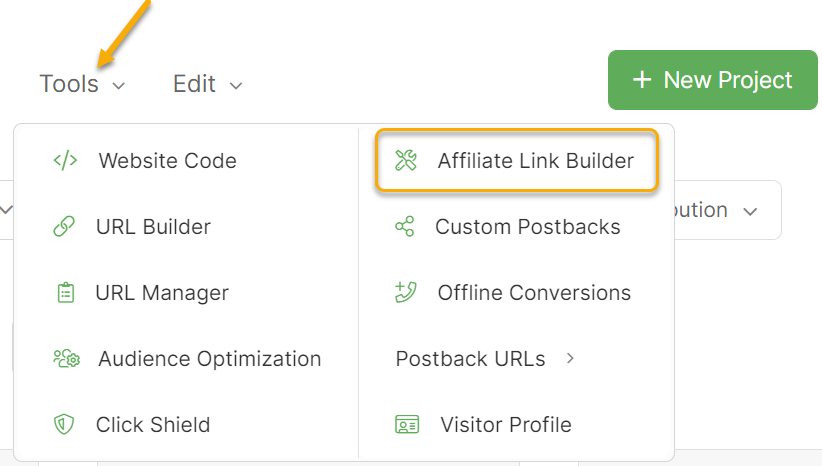Click the Visitor Profile ID card icon
This screenshot has width=822, height=466.
click(407, 425)
